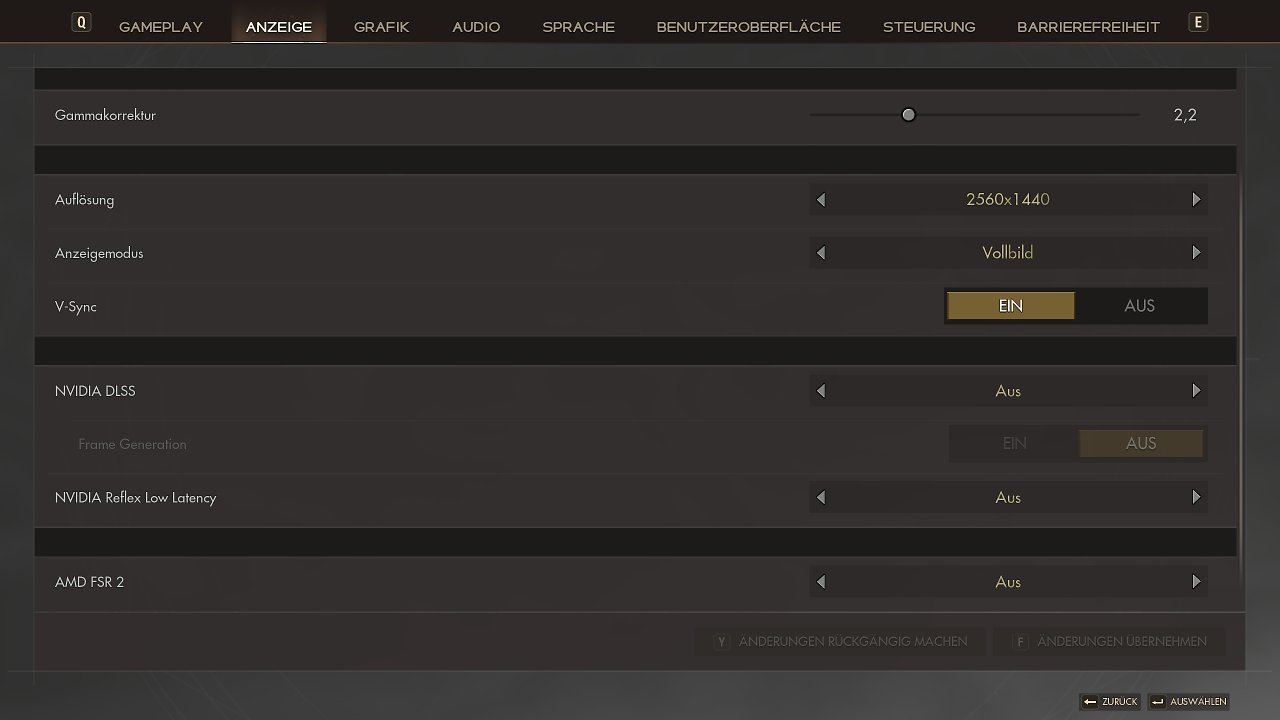Click the Y key icon for undo changes

pyautogui.click(x=721, y=642)
